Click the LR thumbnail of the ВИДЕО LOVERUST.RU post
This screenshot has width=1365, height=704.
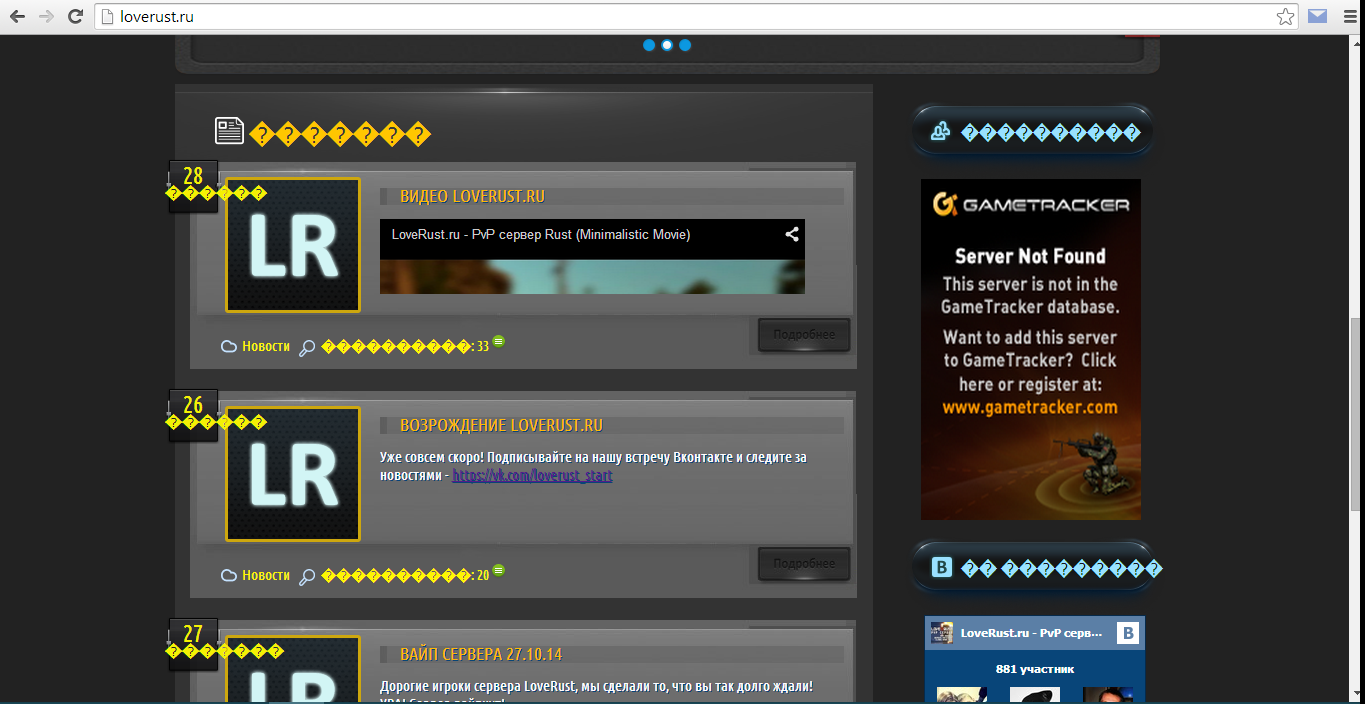pos(293,245)
